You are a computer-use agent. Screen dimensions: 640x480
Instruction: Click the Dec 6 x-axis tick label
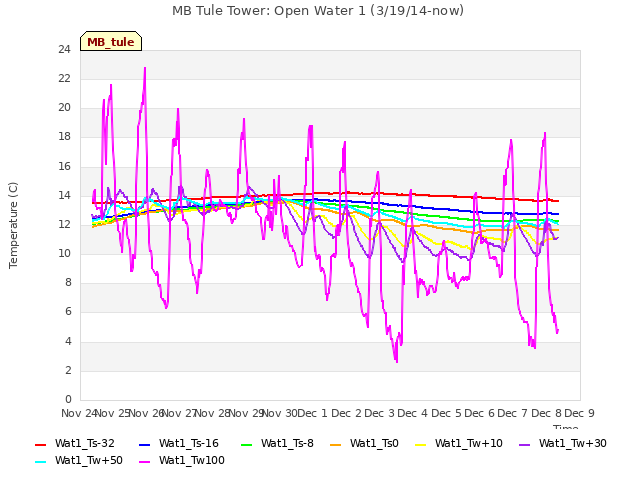coord(480,413)
